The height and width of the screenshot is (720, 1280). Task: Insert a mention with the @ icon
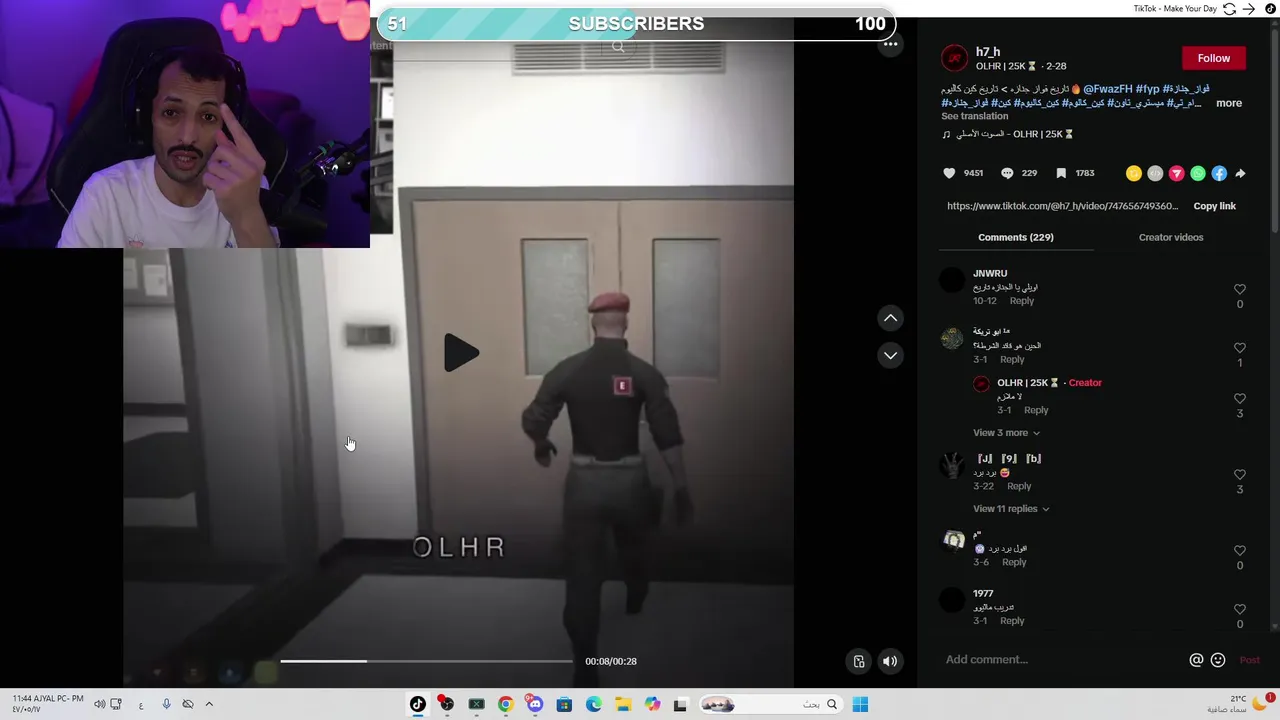point(1196,660)
